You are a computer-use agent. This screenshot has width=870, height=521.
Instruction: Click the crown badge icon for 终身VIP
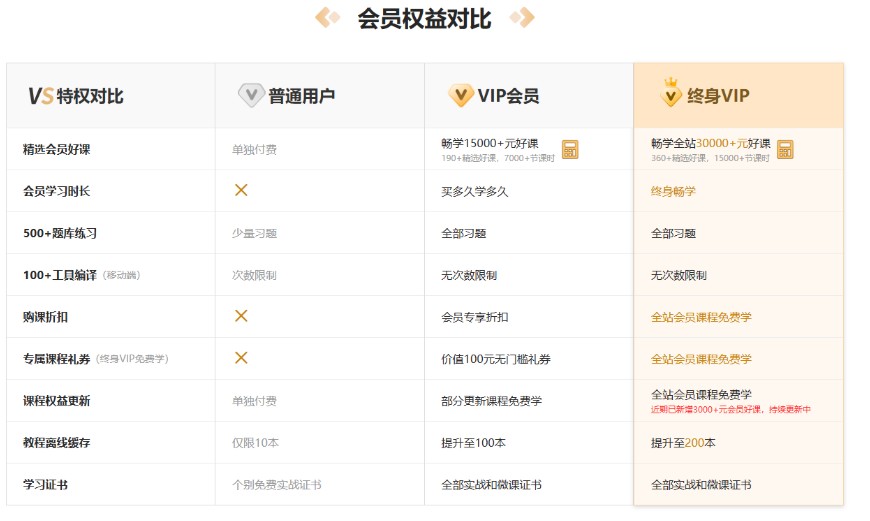click(672, 93)
